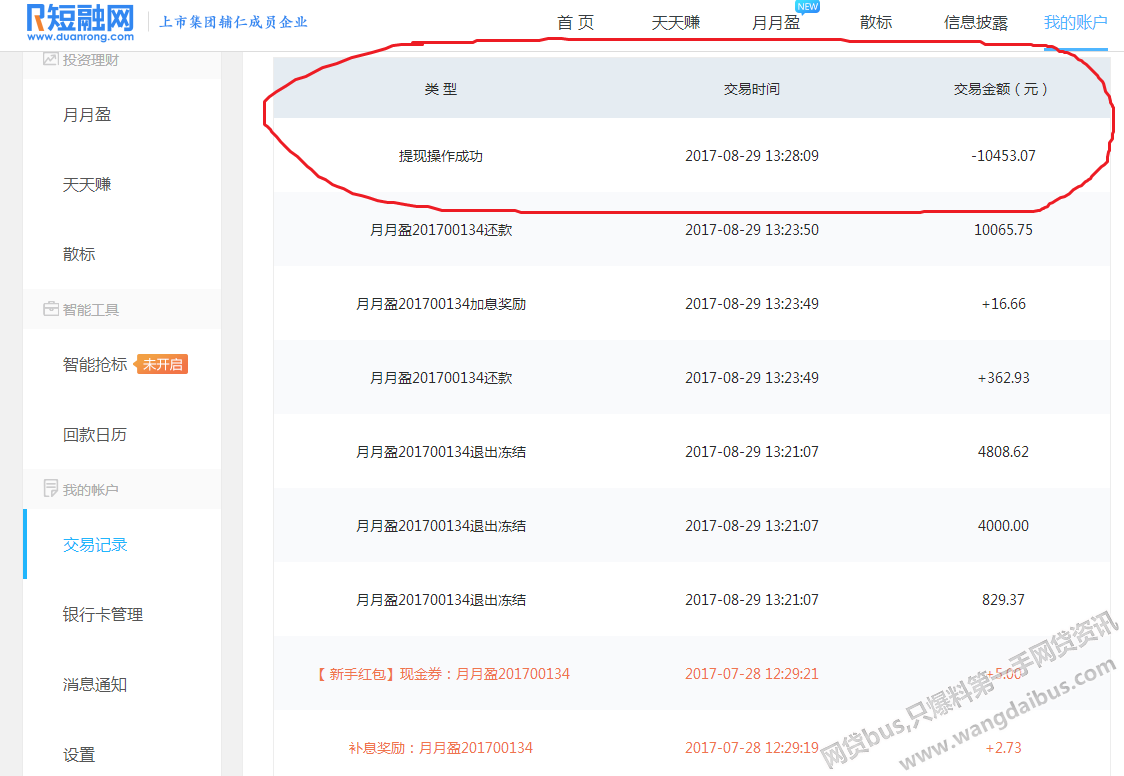
Task: Open 回款日历 in the sidebar
Action: 95,435
